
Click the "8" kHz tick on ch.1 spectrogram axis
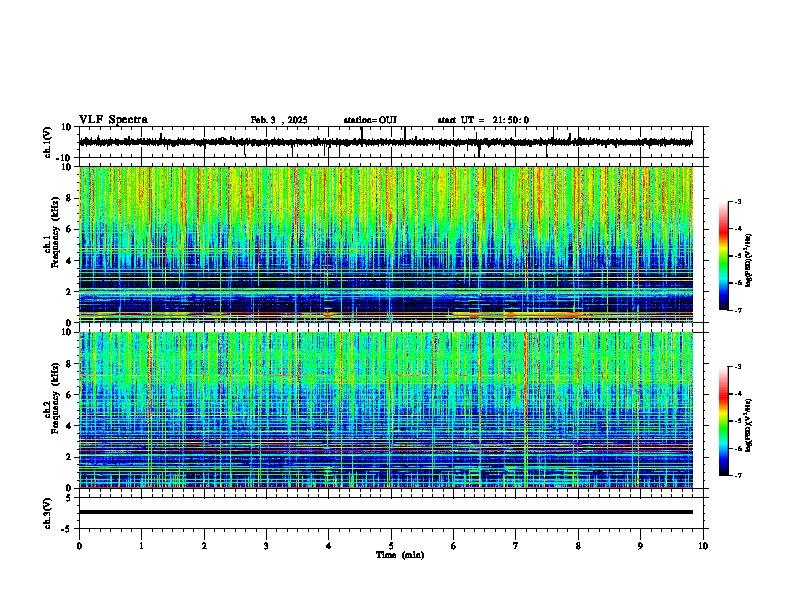pos(70,198)
